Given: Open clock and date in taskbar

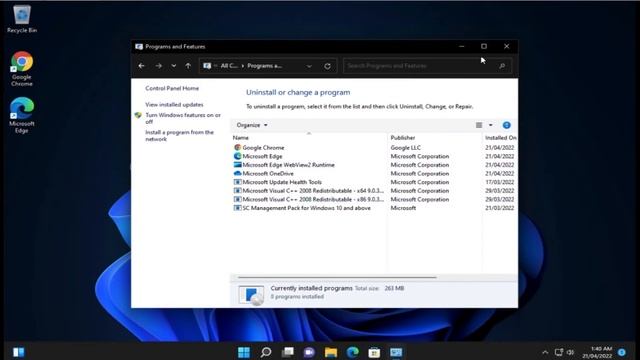Looking at the screenshot, I should (x=597, y=352).
